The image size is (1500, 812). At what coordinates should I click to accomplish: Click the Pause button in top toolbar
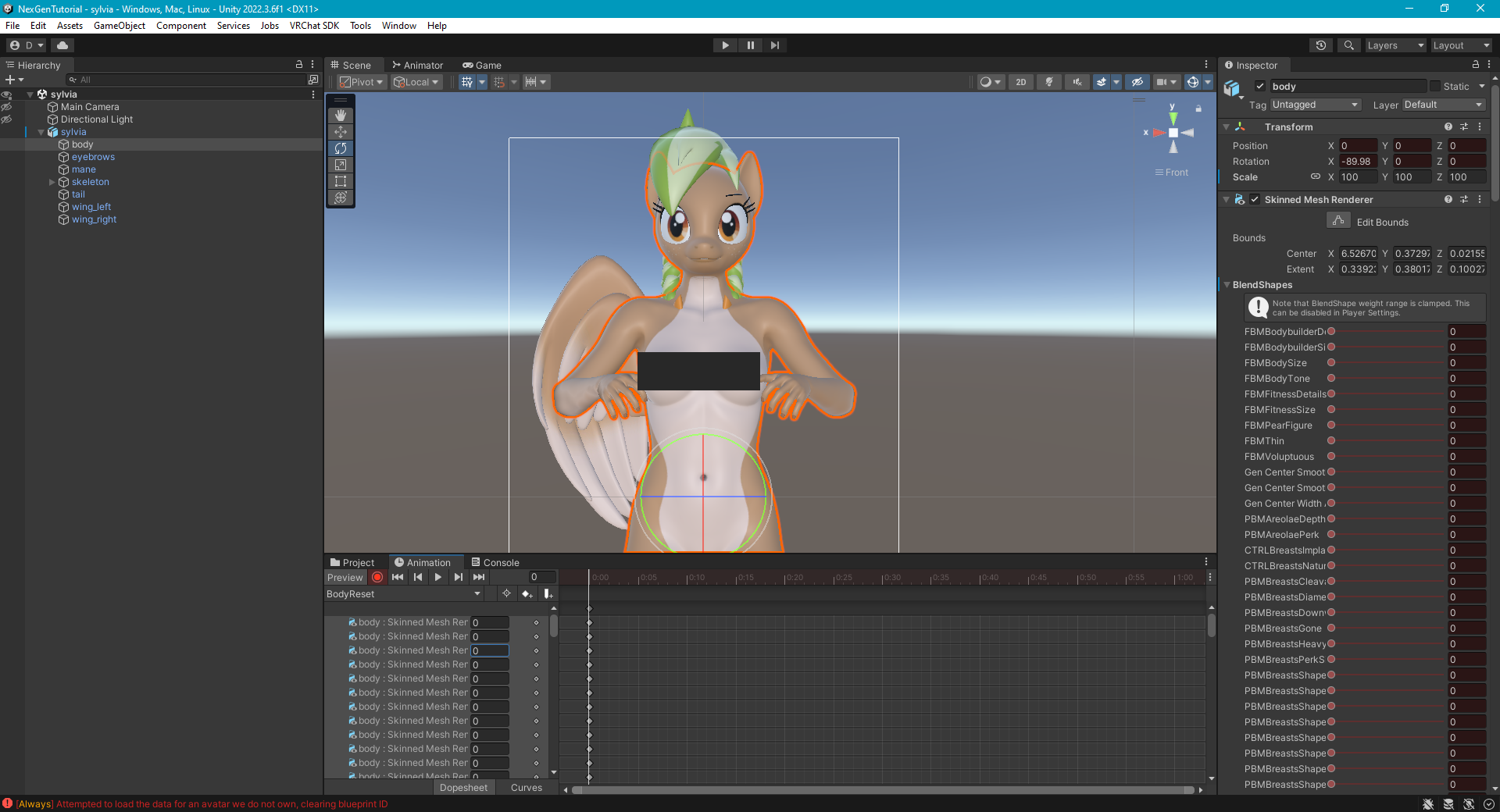tap(750, 45)
